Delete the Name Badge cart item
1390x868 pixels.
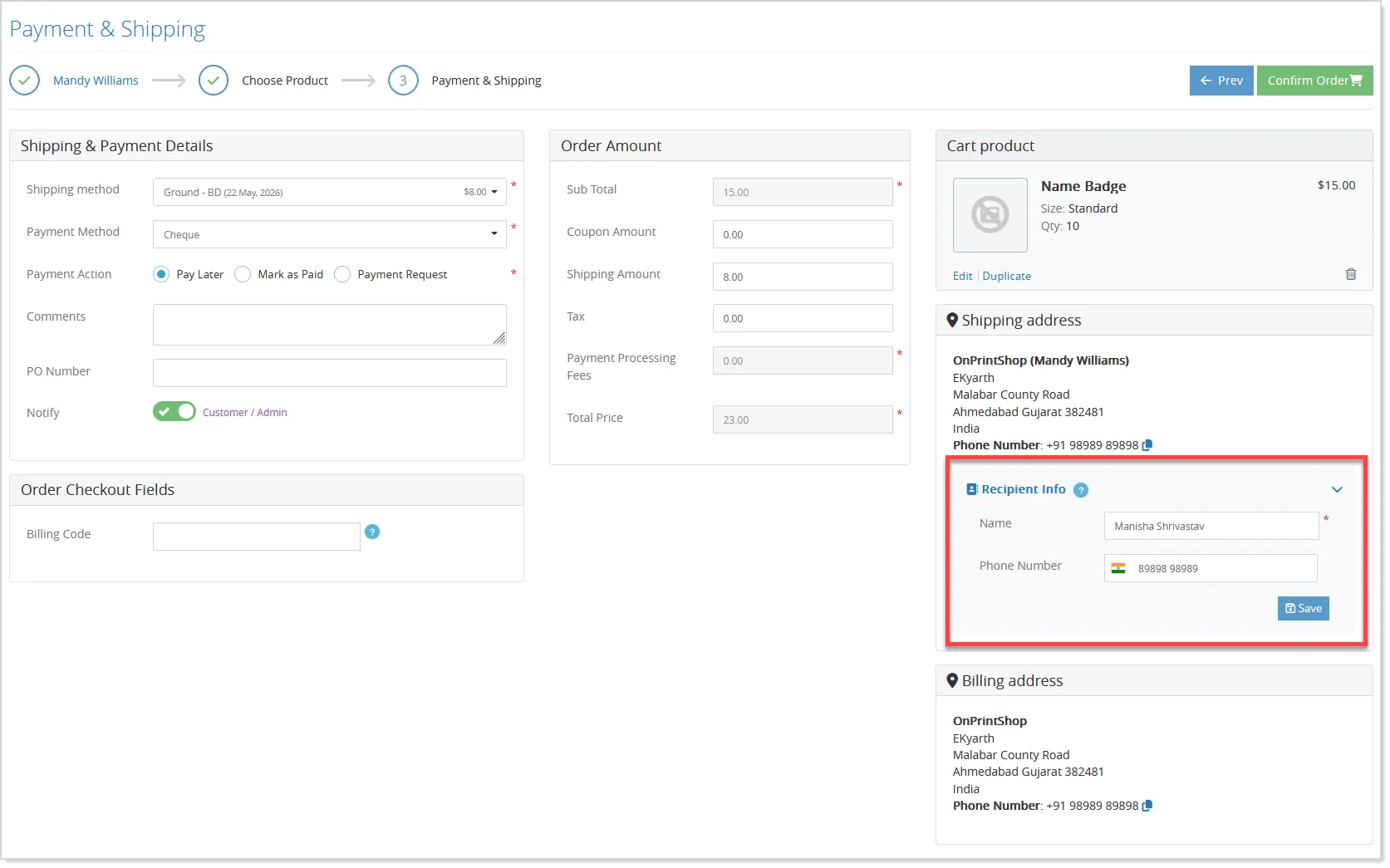[x=1350, y=274]
